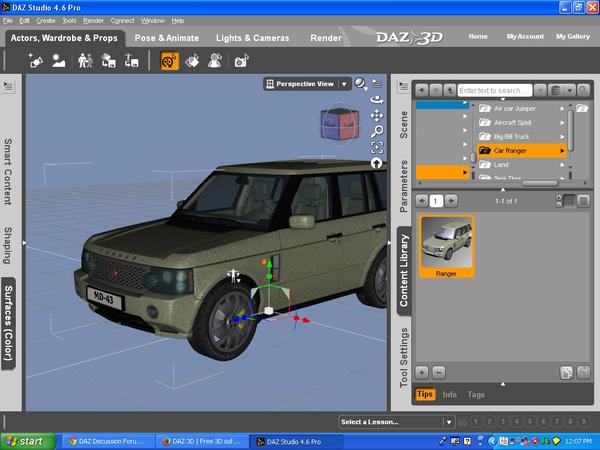Screen dimensions: 600x450
Task: Switch to the Tags tab
Action: pyautogui.click(x=476, y=395)
